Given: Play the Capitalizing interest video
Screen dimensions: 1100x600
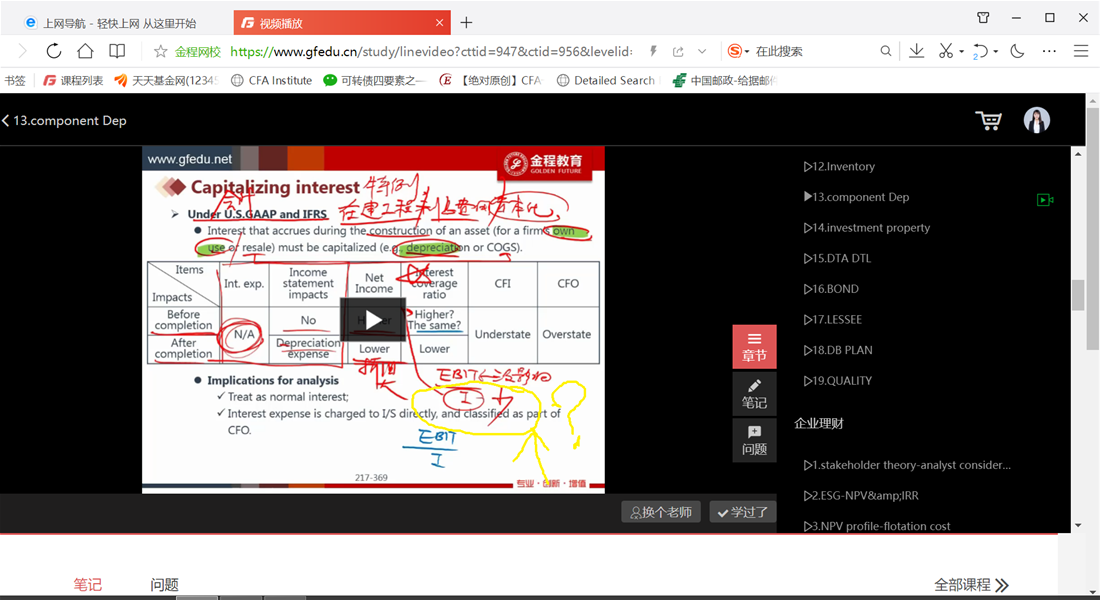Looking at the screenshot, I should [x=373, y=320].
